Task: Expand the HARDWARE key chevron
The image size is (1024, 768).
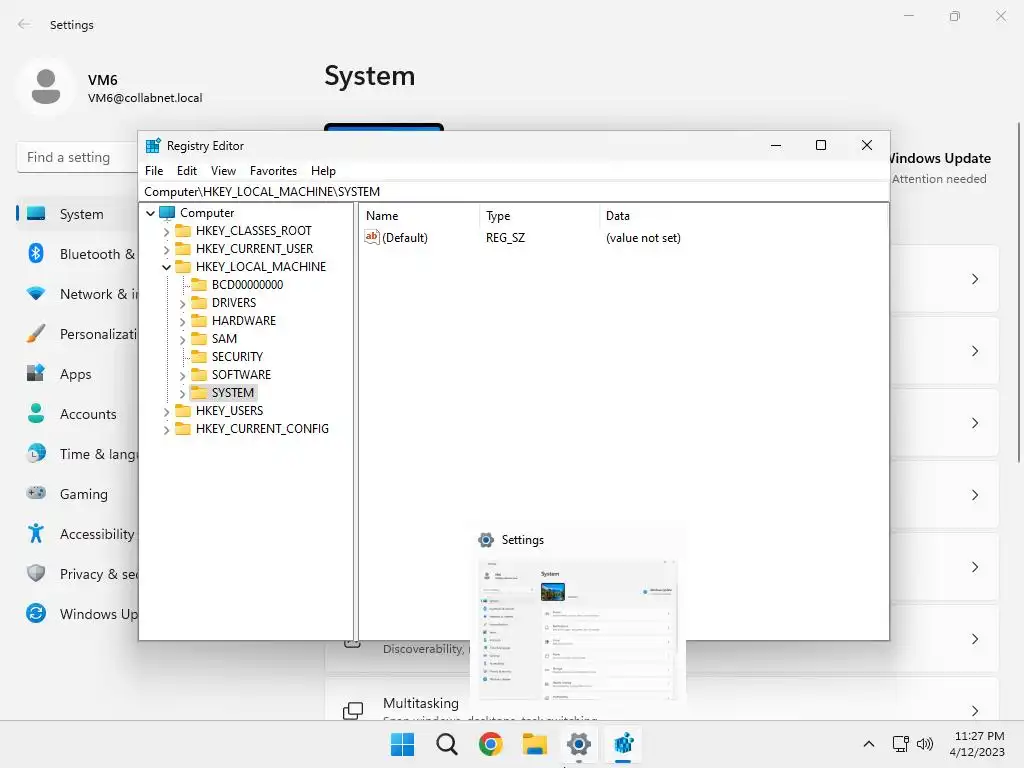Action: click(x=182, y=321)
